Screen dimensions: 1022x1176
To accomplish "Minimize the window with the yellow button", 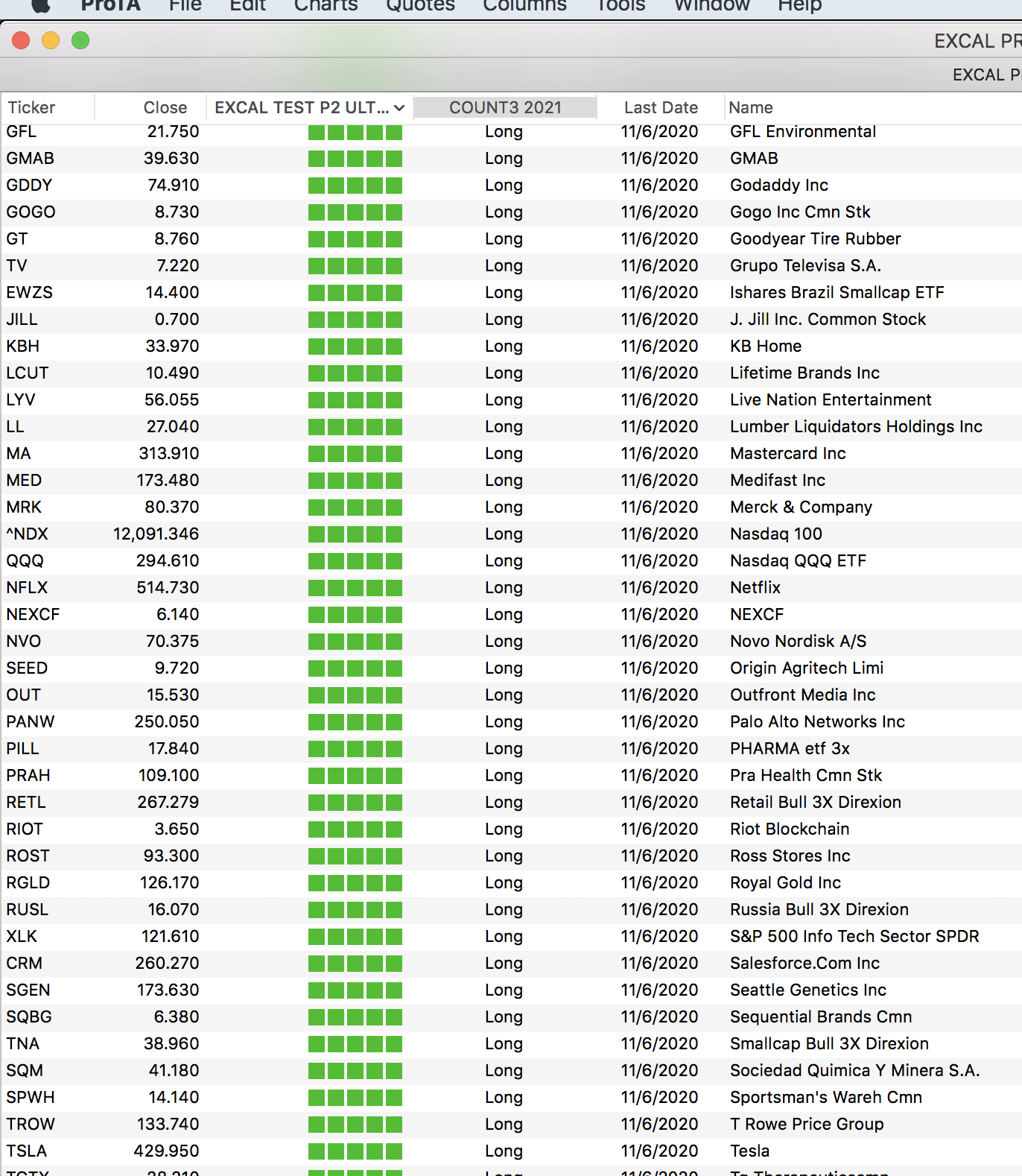I will 51,40.
